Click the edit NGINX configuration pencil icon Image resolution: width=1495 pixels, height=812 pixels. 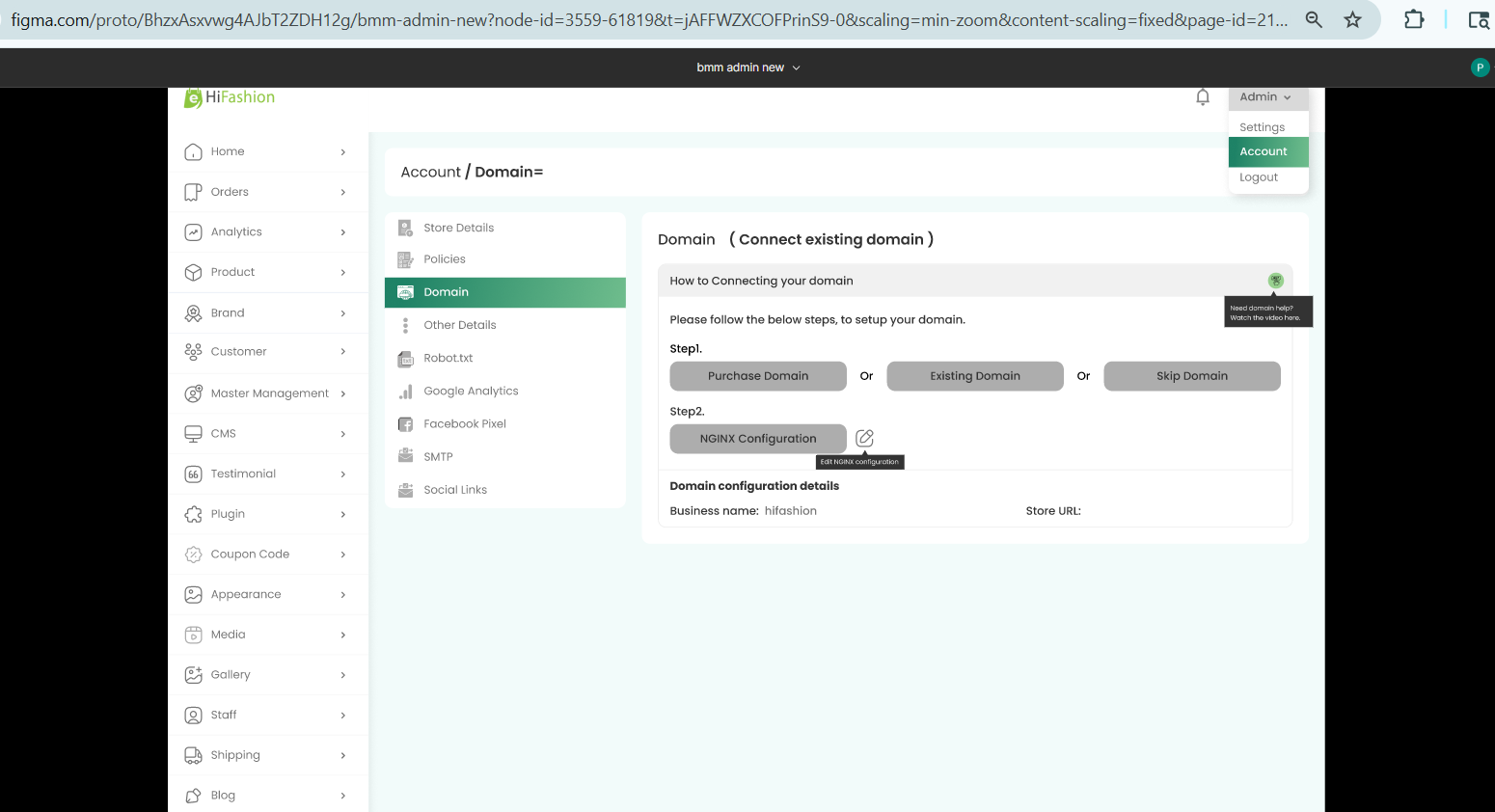[865, 438]
